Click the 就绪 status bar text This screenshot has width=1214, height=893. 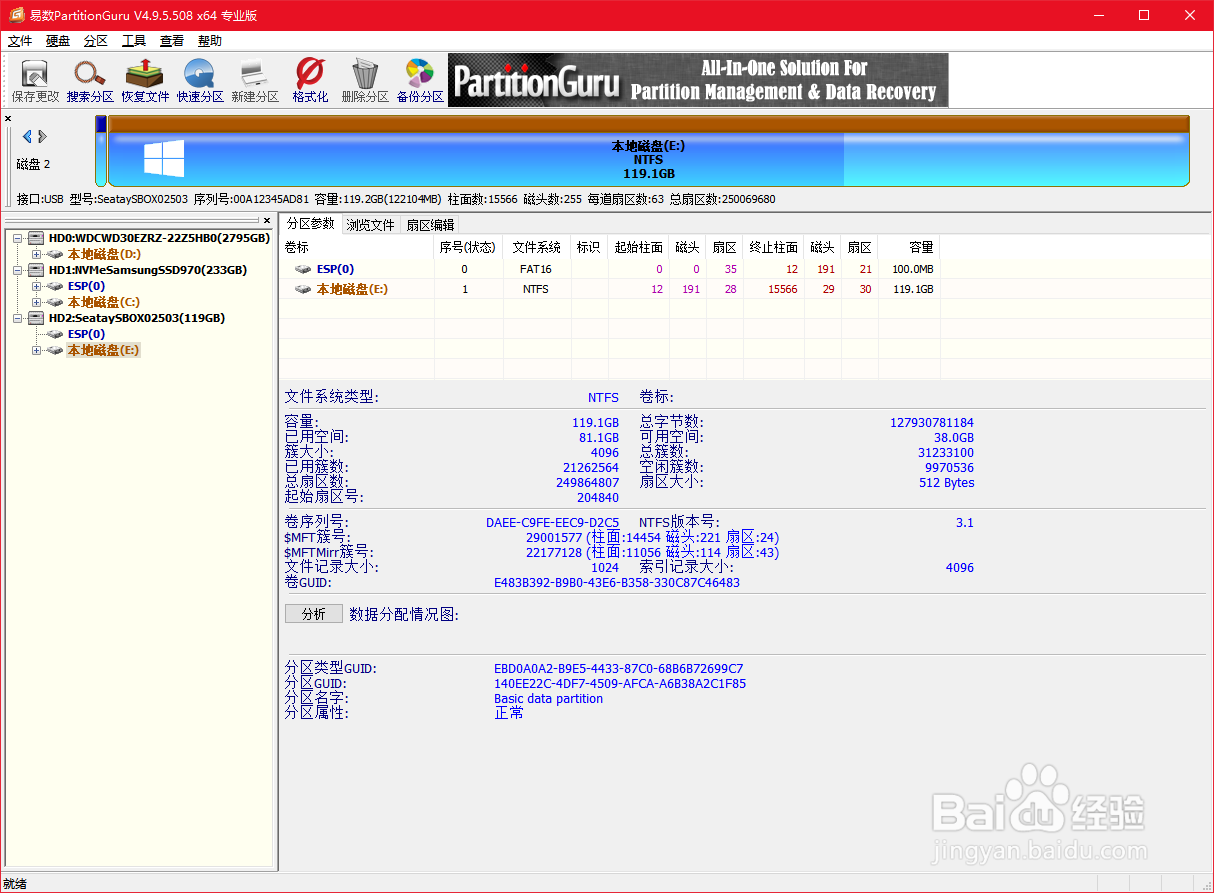click(x=15, y=884)
